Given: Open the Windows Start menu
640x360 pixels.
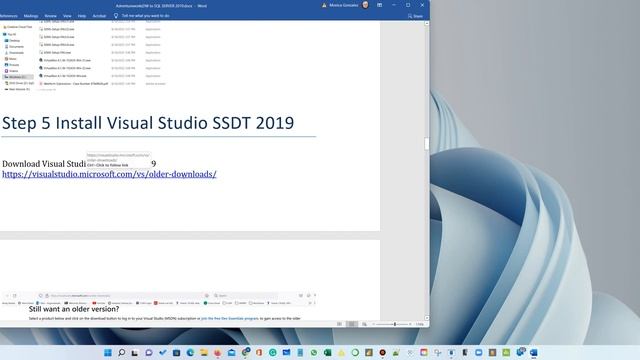Looking at the screenshot, I should tap(108, 352).
